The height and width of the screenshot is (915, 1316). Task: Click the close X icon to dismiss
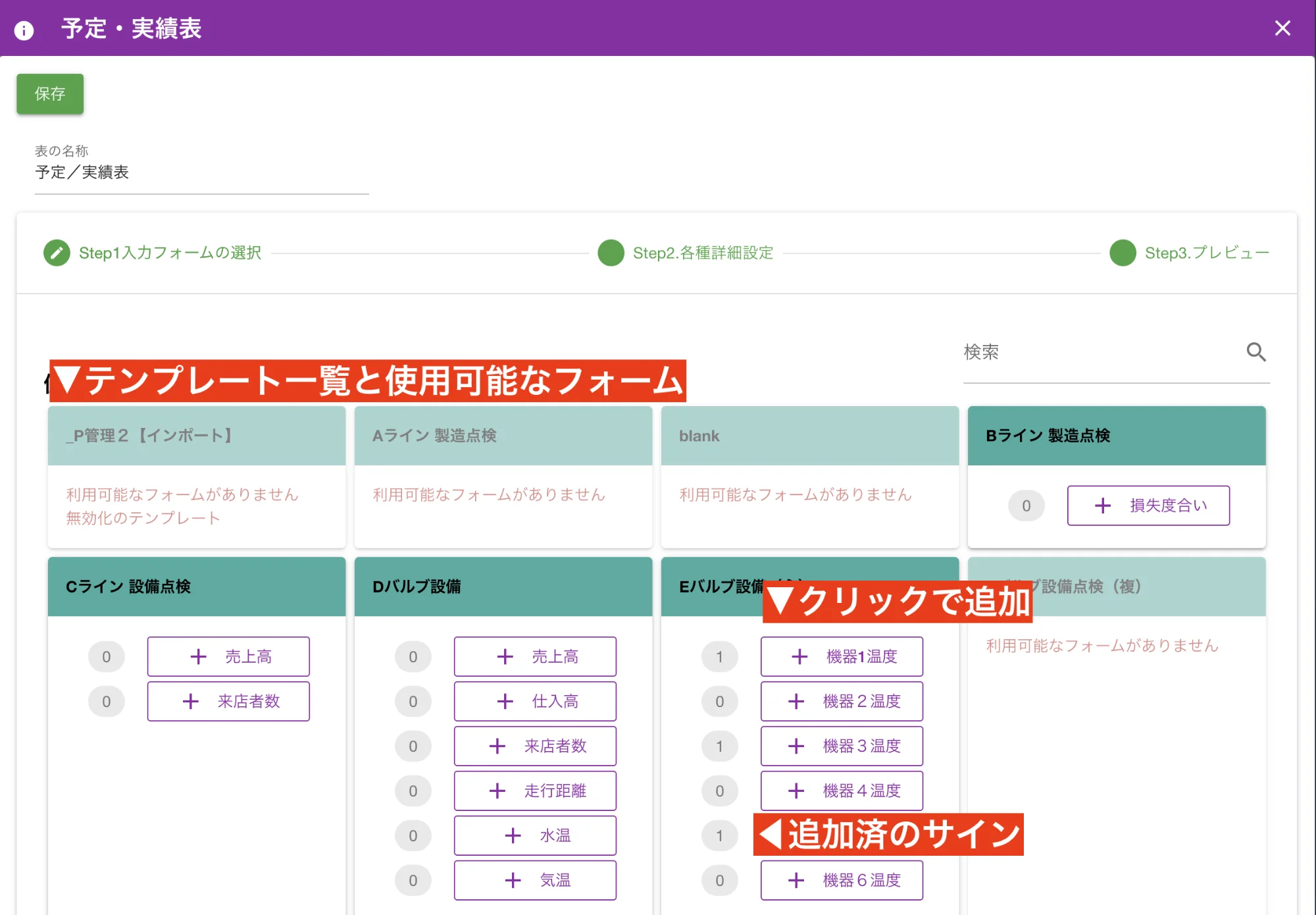coord(1283,27)
